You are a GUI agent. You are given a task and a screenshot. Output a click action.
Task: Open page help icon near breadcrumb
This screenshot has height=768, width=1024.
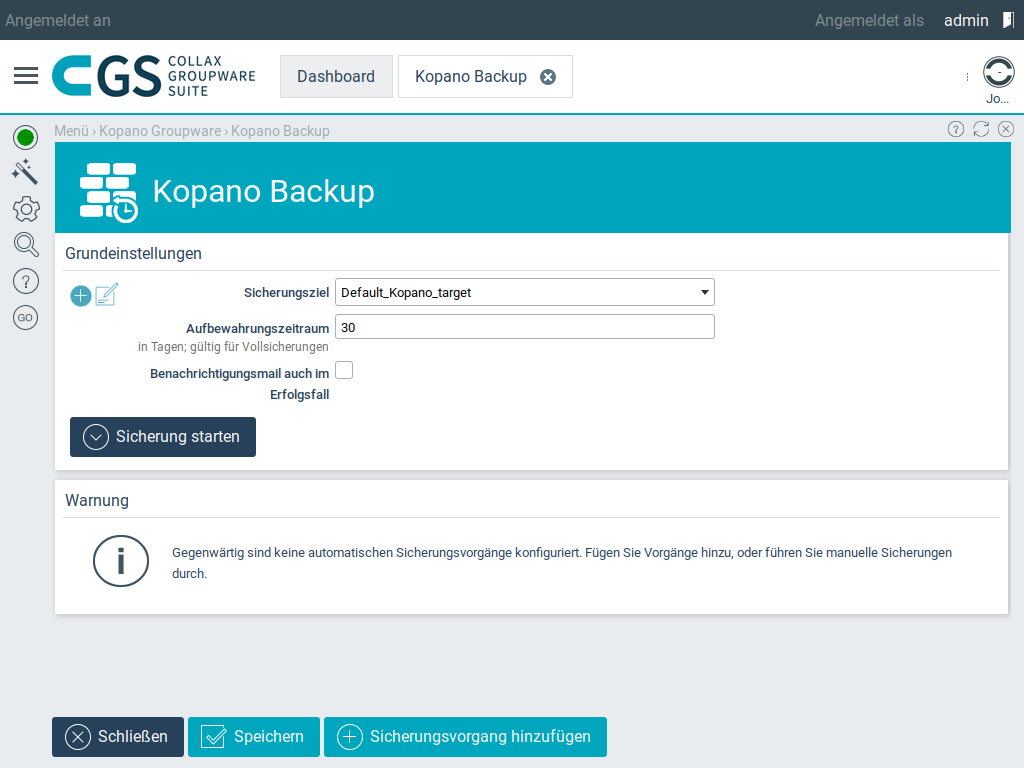(955, 129)
